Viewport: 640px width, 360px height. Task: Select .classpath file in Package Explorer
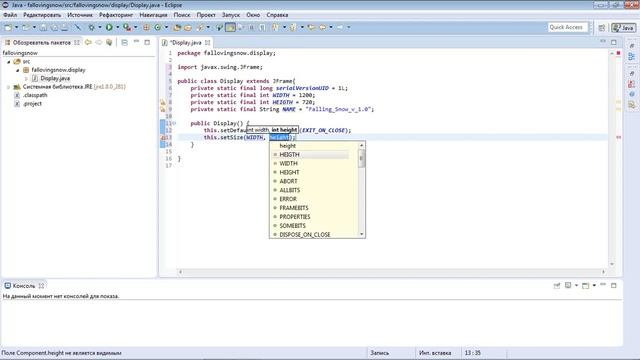(35, 95)
